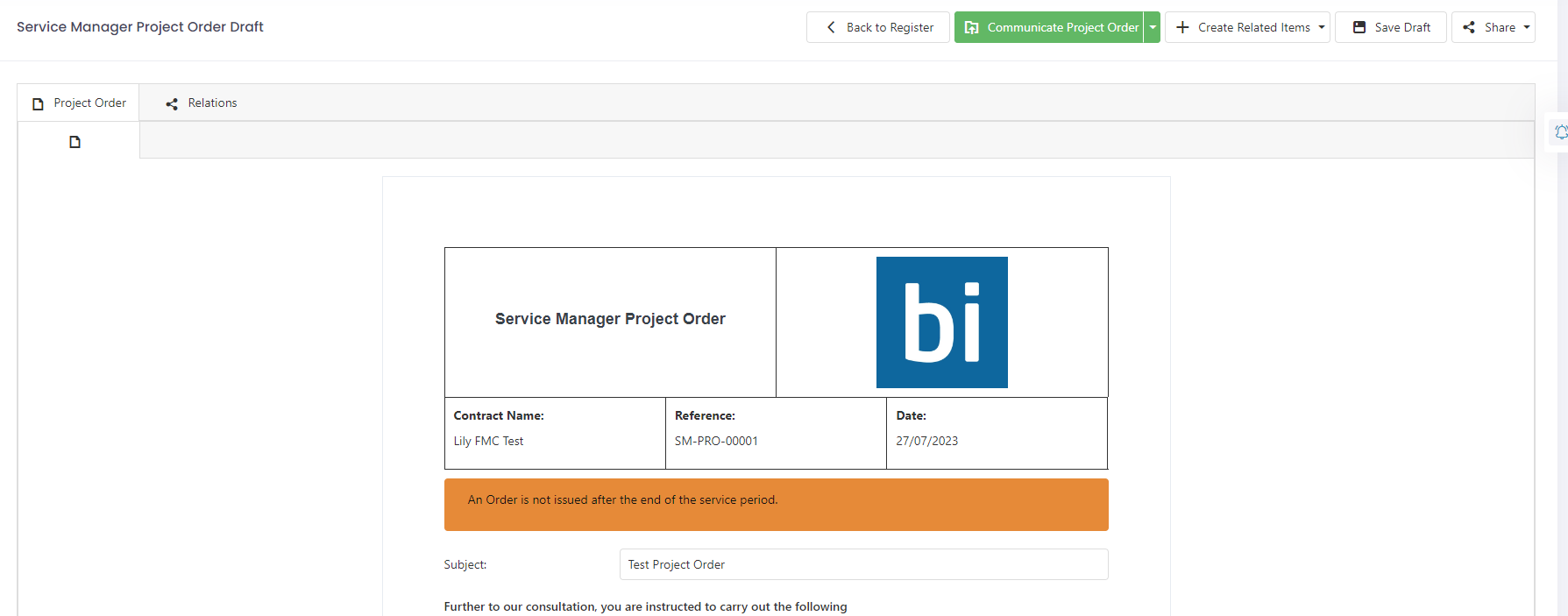Click the Subject input field
The height and width of the screenshot is (616, 1568).
[x=864, y=564]
